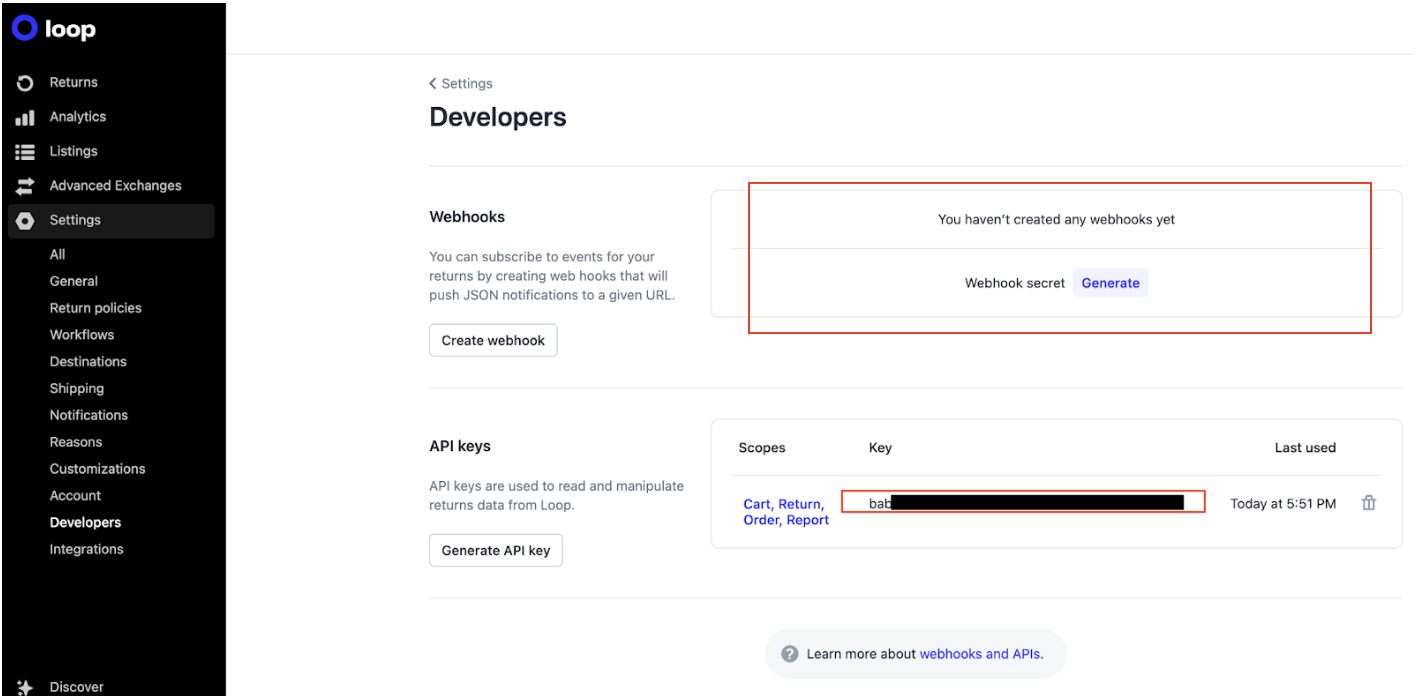
Task: Open Shipping settings
Action: pyautogui.click(x=77, y=388)
